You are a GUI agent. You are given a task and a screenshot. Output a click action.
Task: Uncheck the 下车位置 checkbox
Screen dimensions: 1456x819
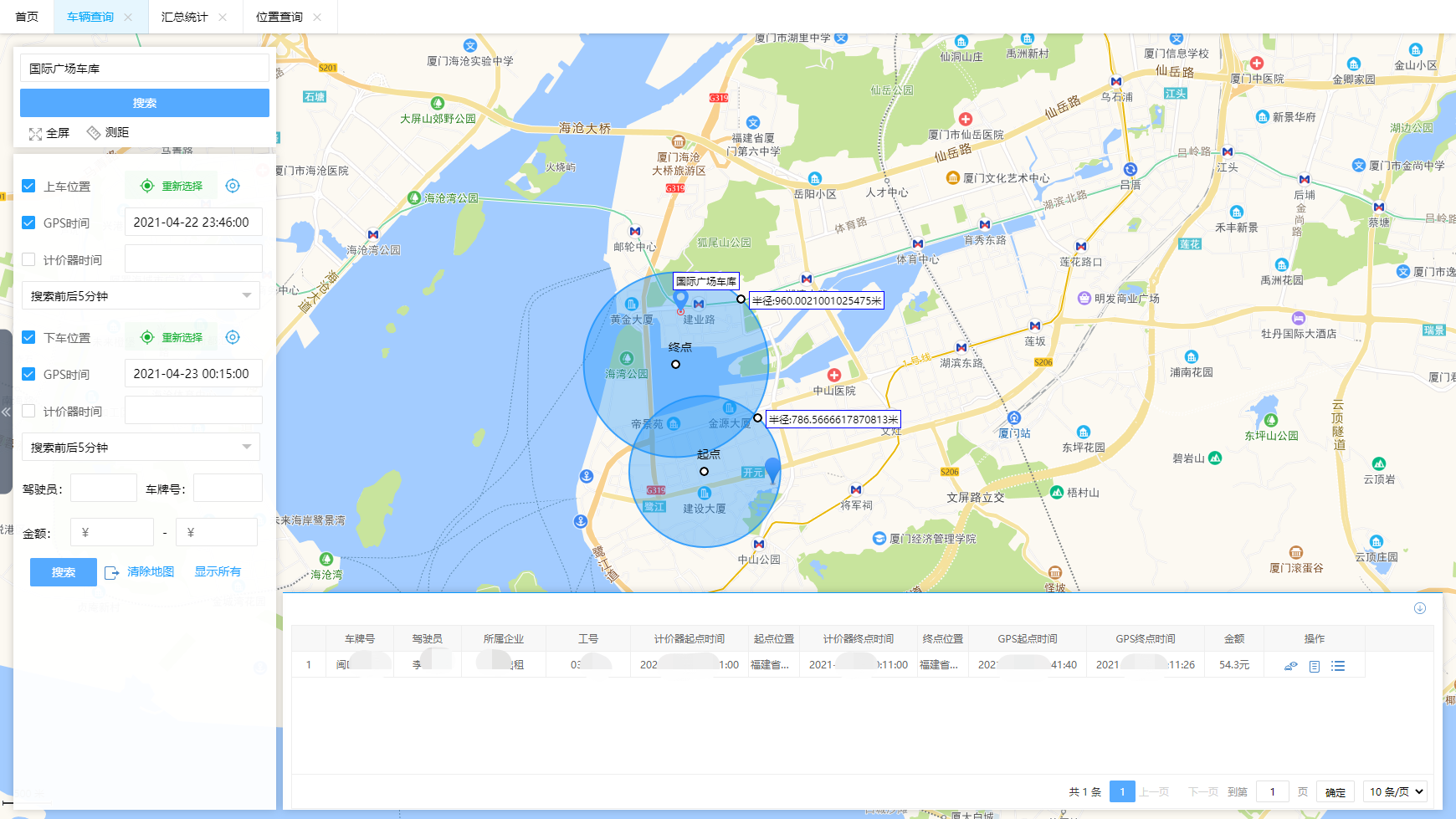pyautogui.click(x=28, y=337)
